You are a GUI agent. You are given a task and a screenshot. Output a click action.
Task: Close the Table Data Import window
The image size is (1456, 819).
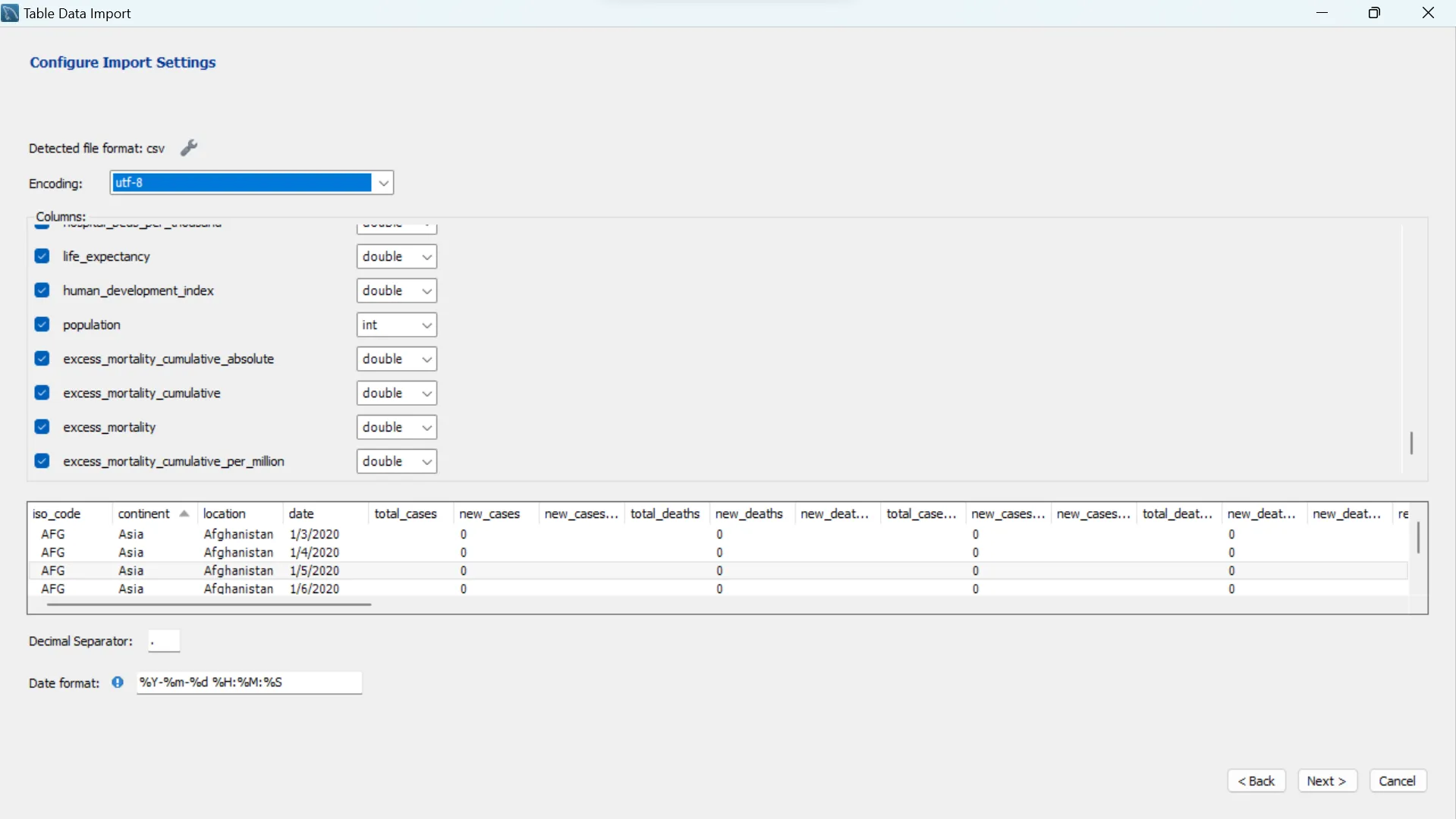[x=1428, y=13]
